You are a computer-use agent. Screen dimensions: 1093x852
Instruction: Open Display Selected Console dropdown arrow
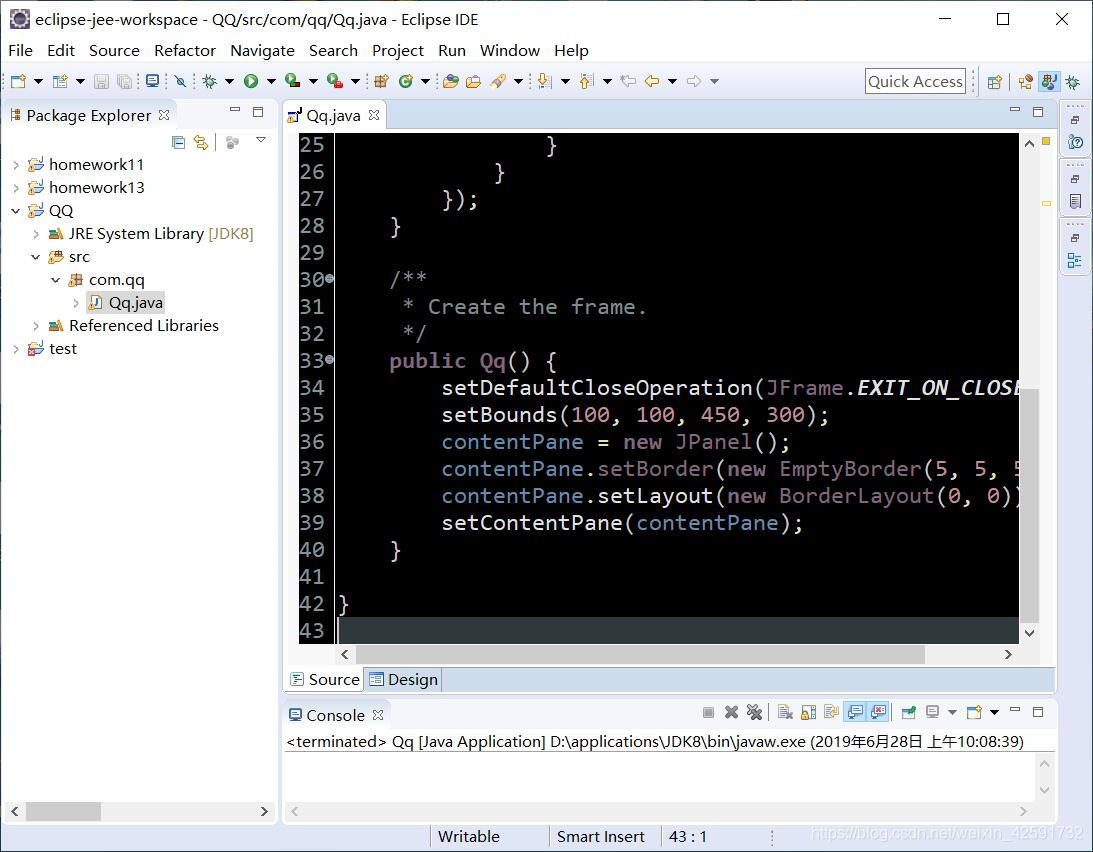coord(952,713)
